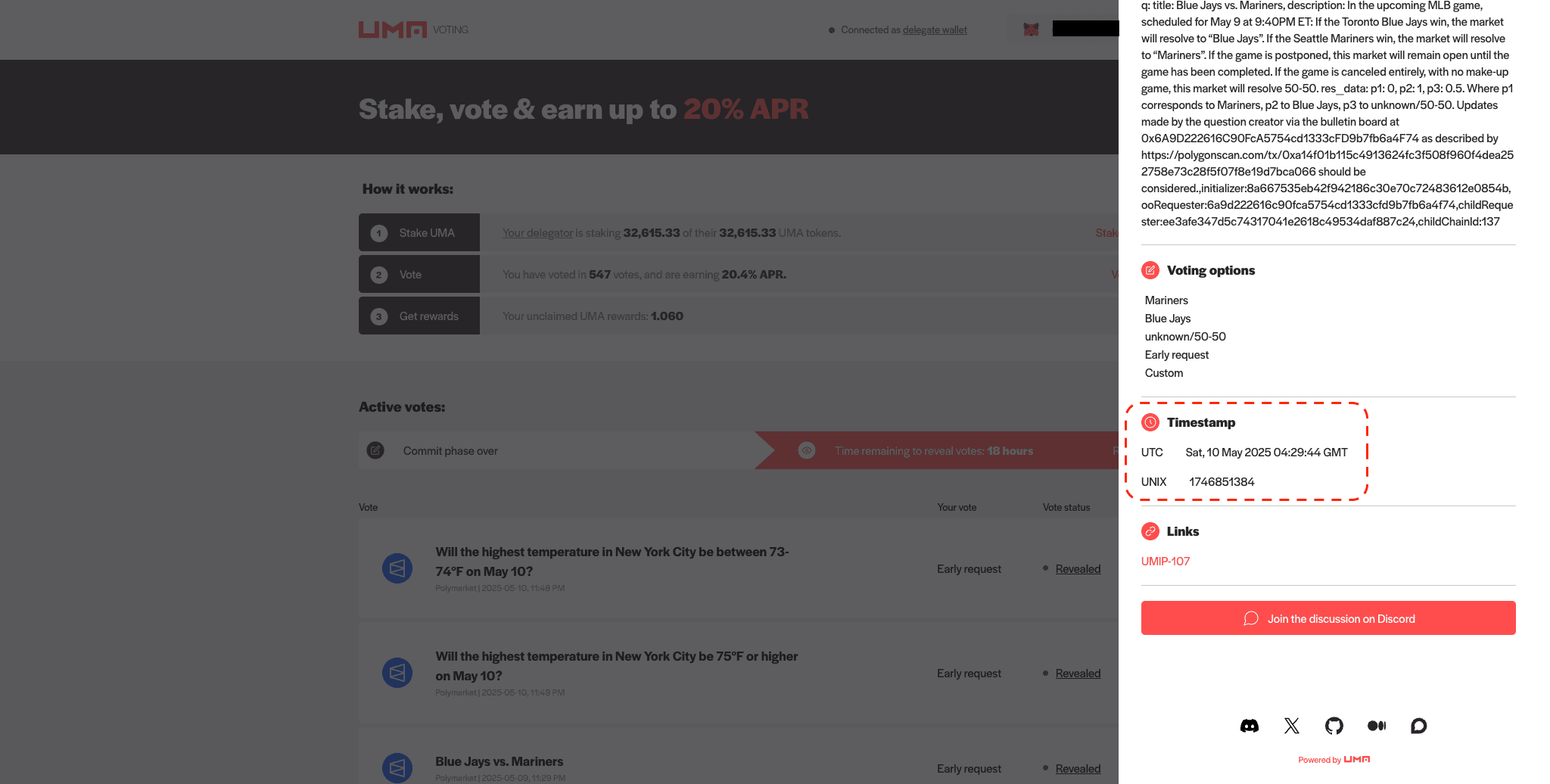Expand the 75°F or higher temperature vote row

[x=616, y=665]
